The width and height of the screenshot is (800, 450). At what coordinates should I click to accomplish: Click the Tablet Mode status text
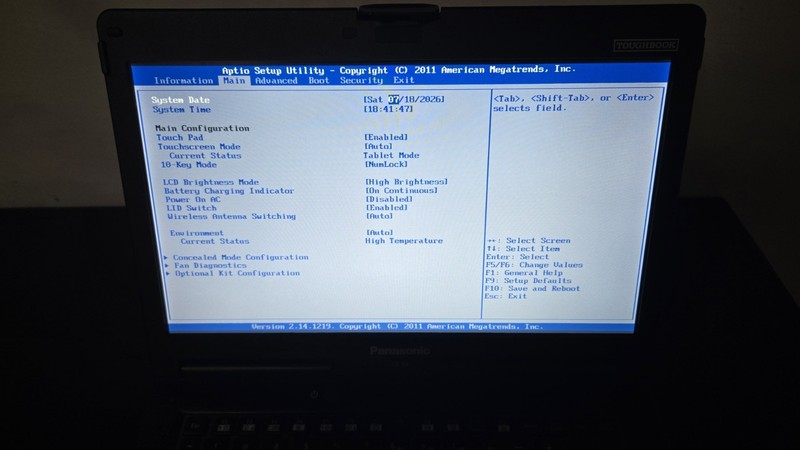(391, 155)
